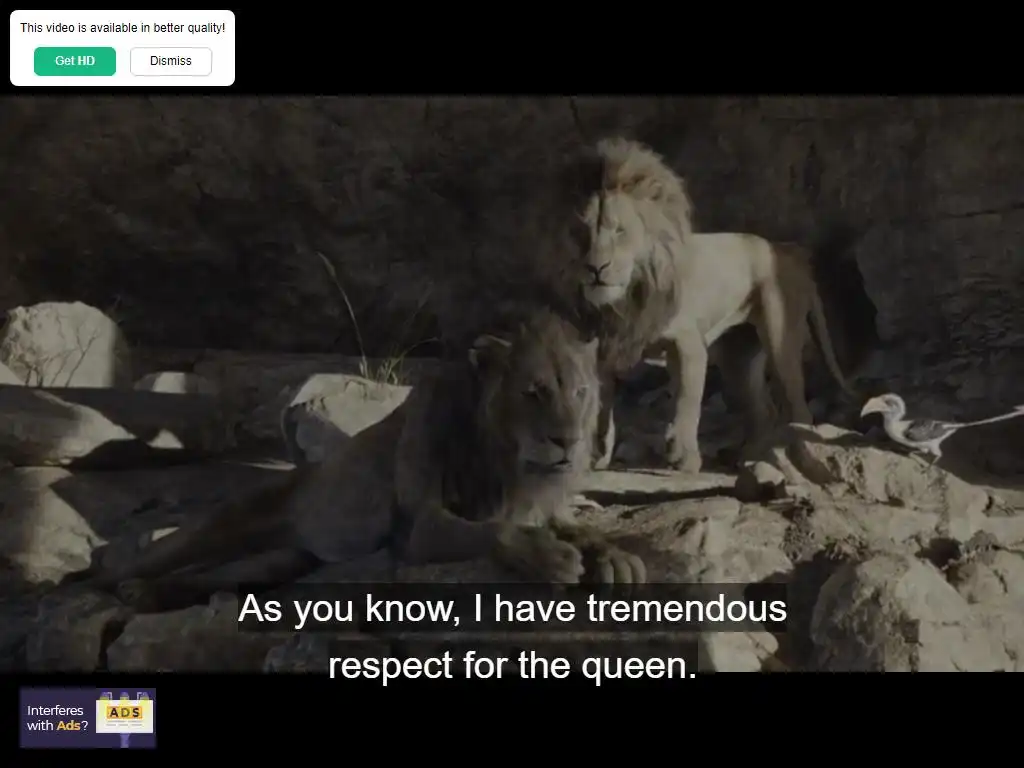Click the subtitle line 'respect for the queen.'
This screenshot has width=1024, height=768.
(513, 665)
